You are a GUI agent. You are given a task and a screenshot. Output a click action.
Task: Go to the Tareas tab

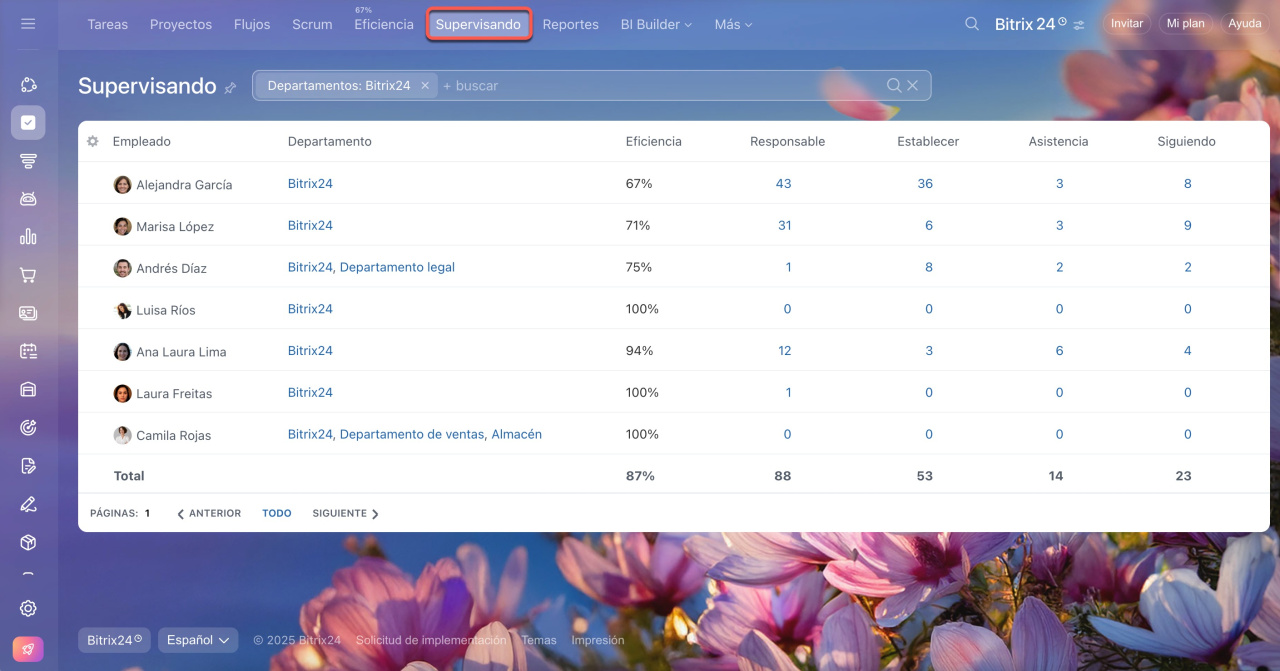click(107, 24)
